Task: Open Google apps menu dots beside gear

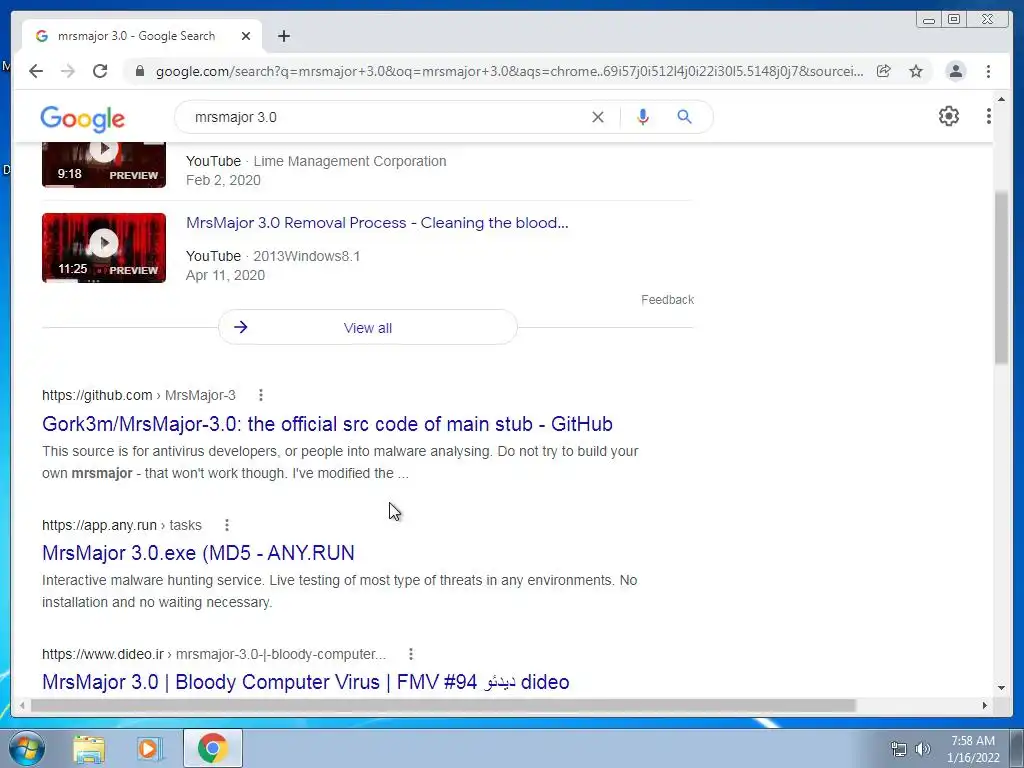Action: click(x=988, y=116)
